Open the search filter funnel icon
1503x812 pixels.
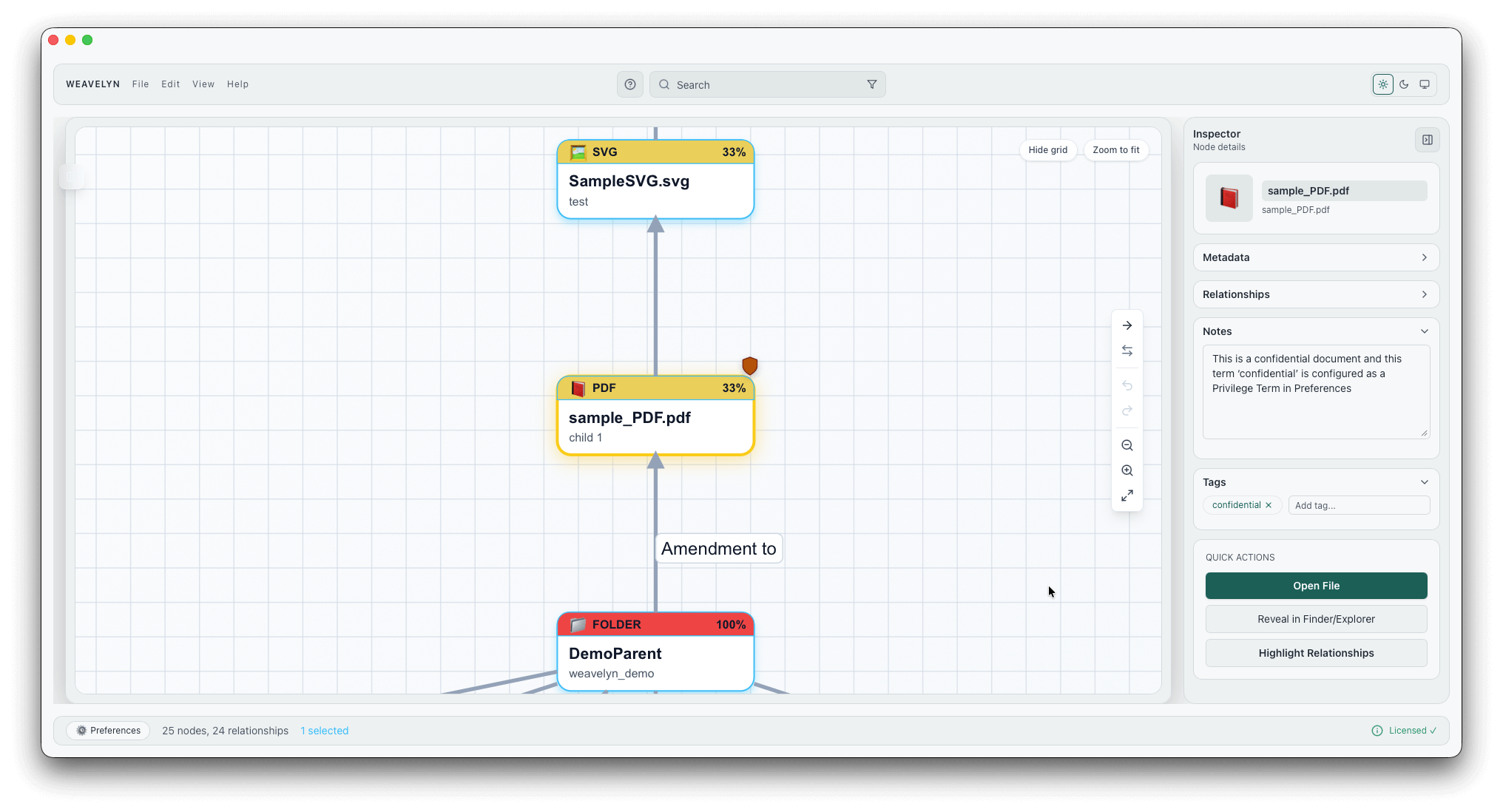(x=871, y=84)
